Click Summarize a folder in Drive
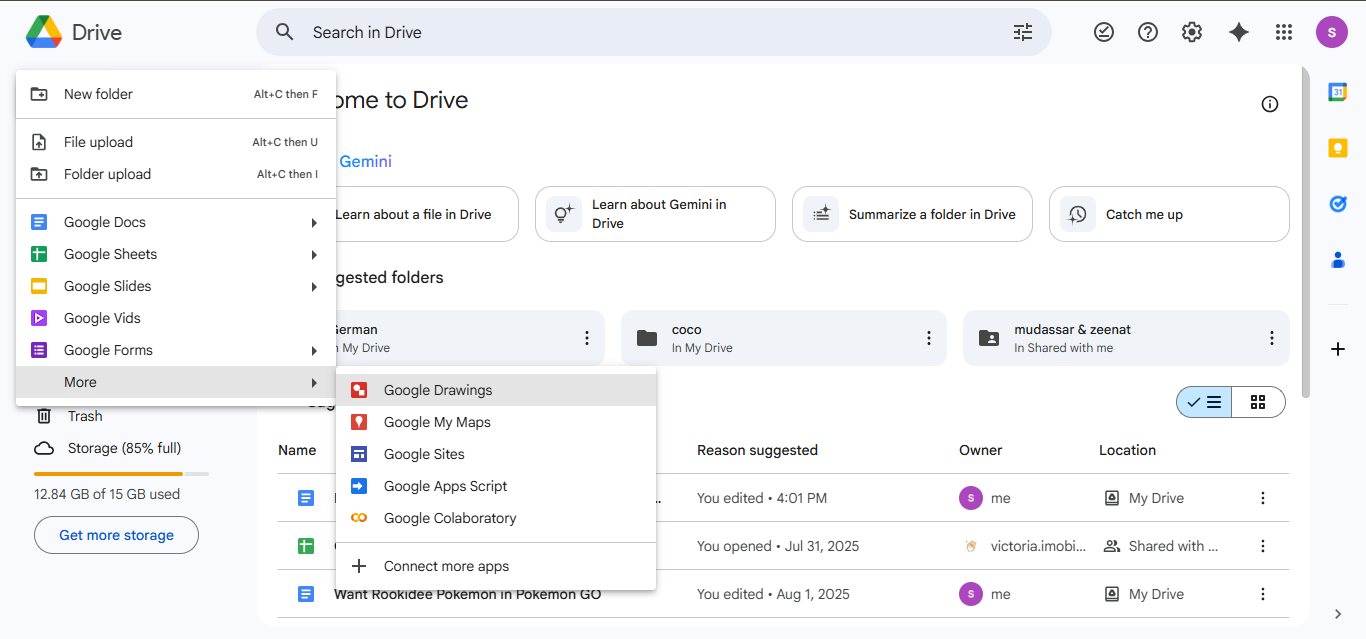Viewport: 1366px width, 639px height. [912, 214]
